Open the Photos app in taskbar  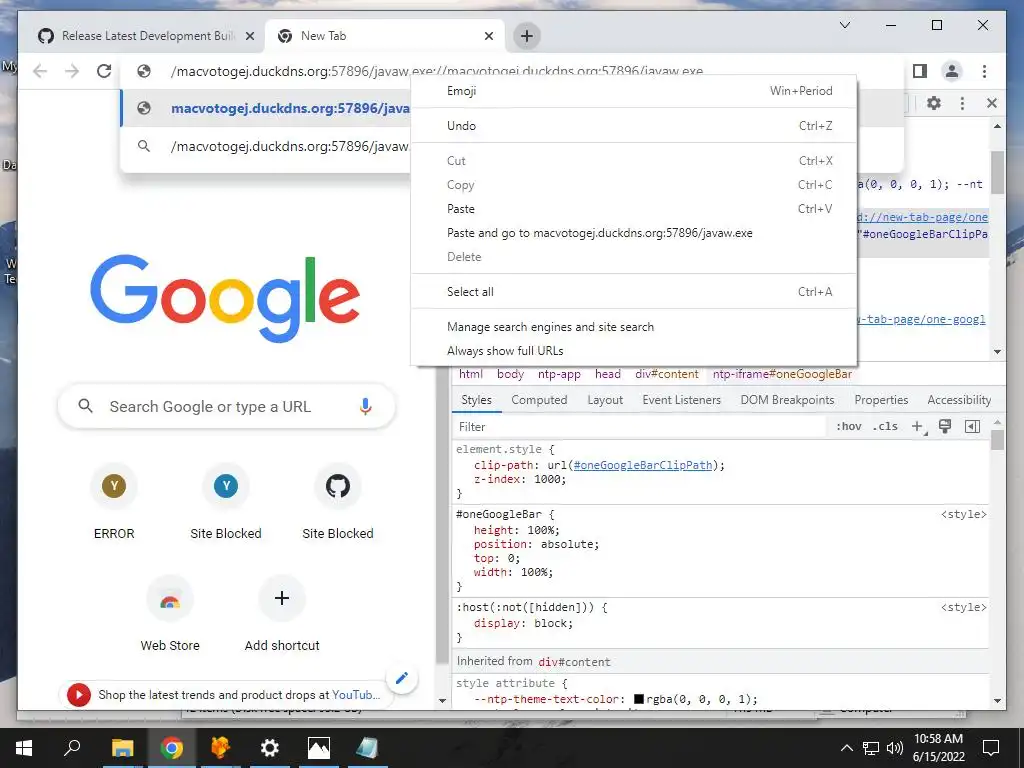(x=319, y=748)
